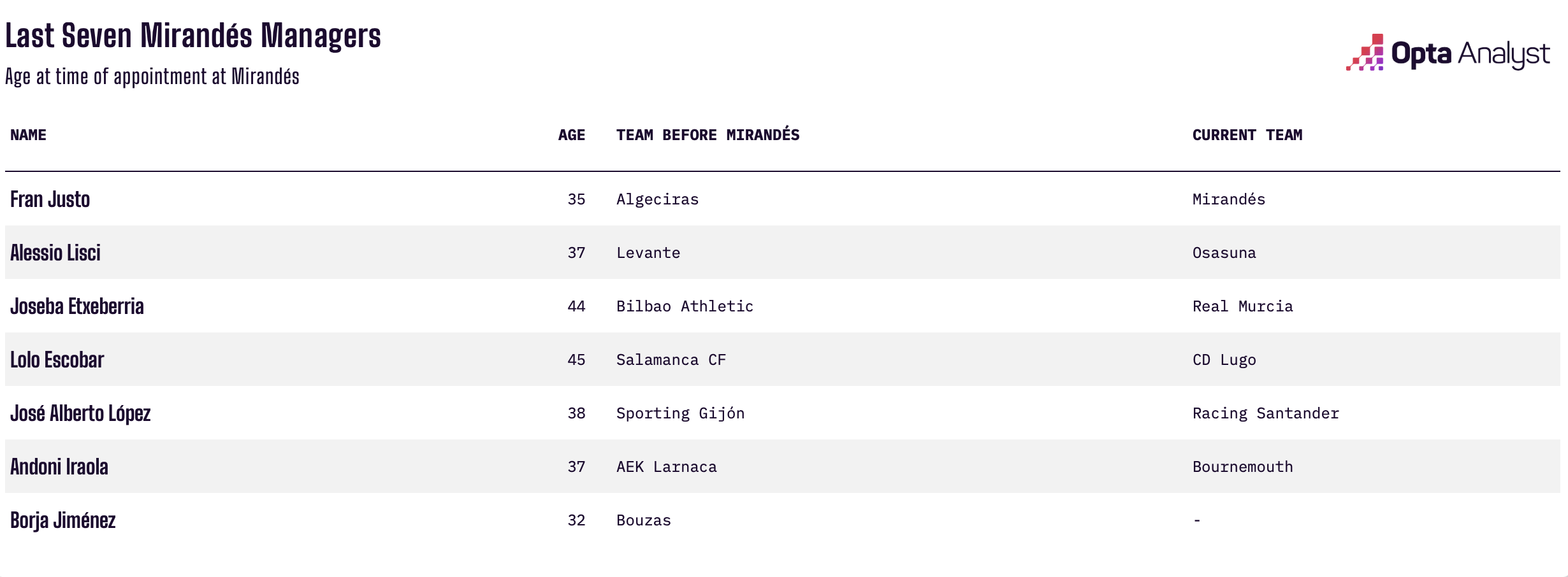Select Lolo Escobar's name

[x=57, y=360]
